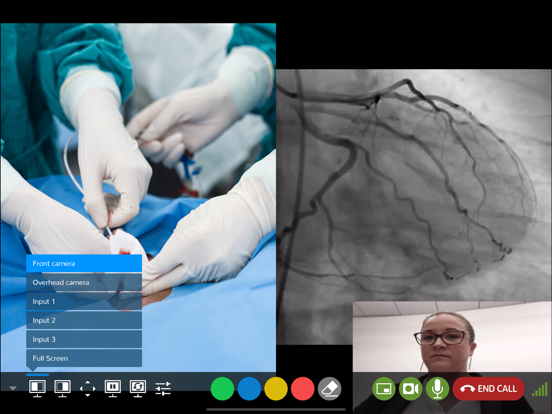552x414 pixels.
Task: Check the signal strength bars indicator
Action: (x=540, y=389)
